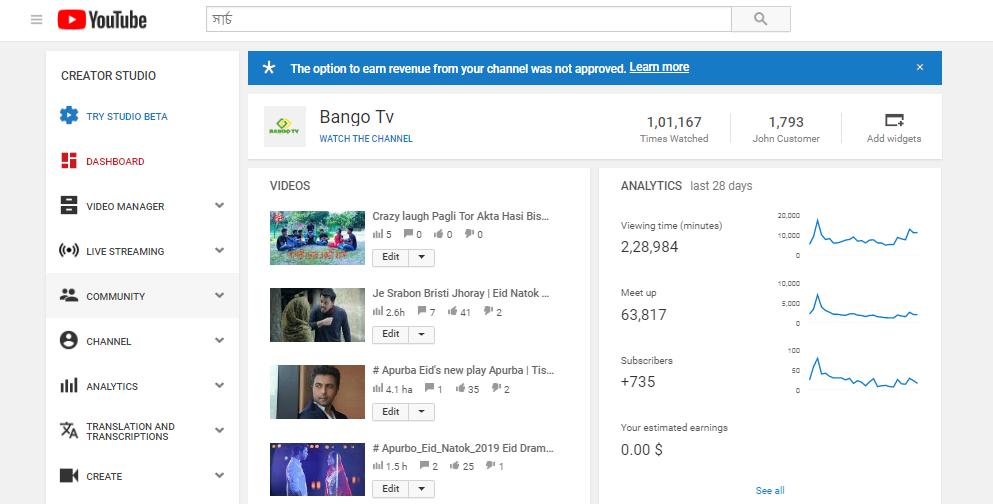Screen dimensions: 993x504
Task: Edit the Apurba Eid's new play video
Action: click(x=391, y=412)
